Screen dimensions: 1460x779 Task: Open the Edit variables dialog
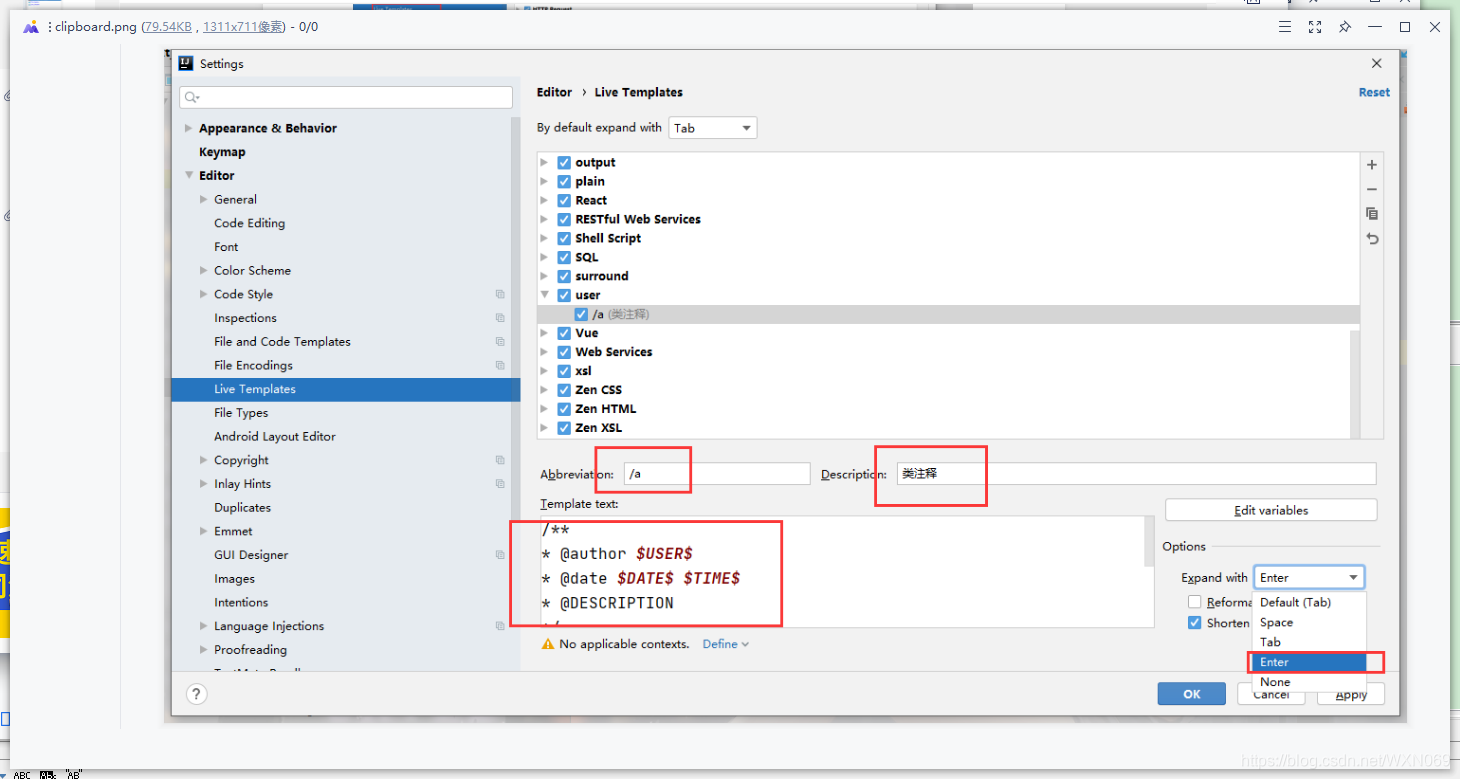coord(1271,510)
